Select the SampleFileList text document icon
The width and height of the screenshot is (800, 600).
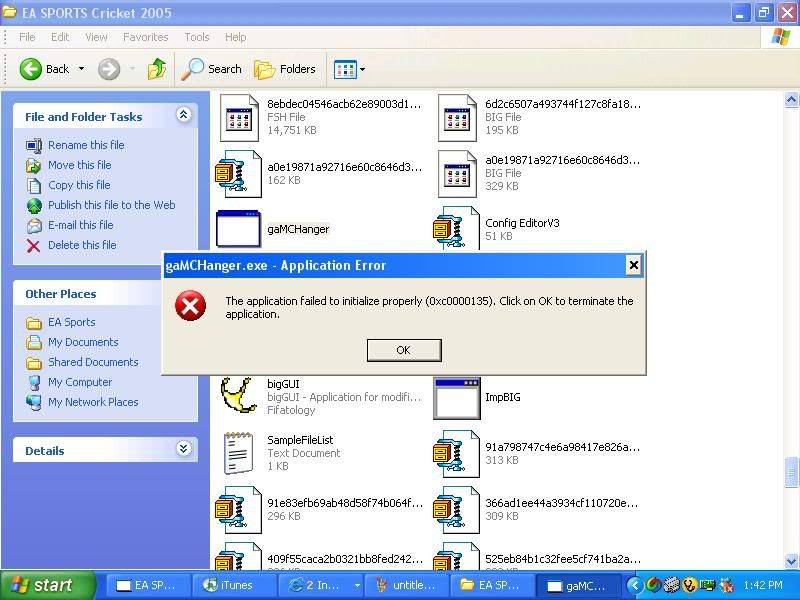coord(238,453)
